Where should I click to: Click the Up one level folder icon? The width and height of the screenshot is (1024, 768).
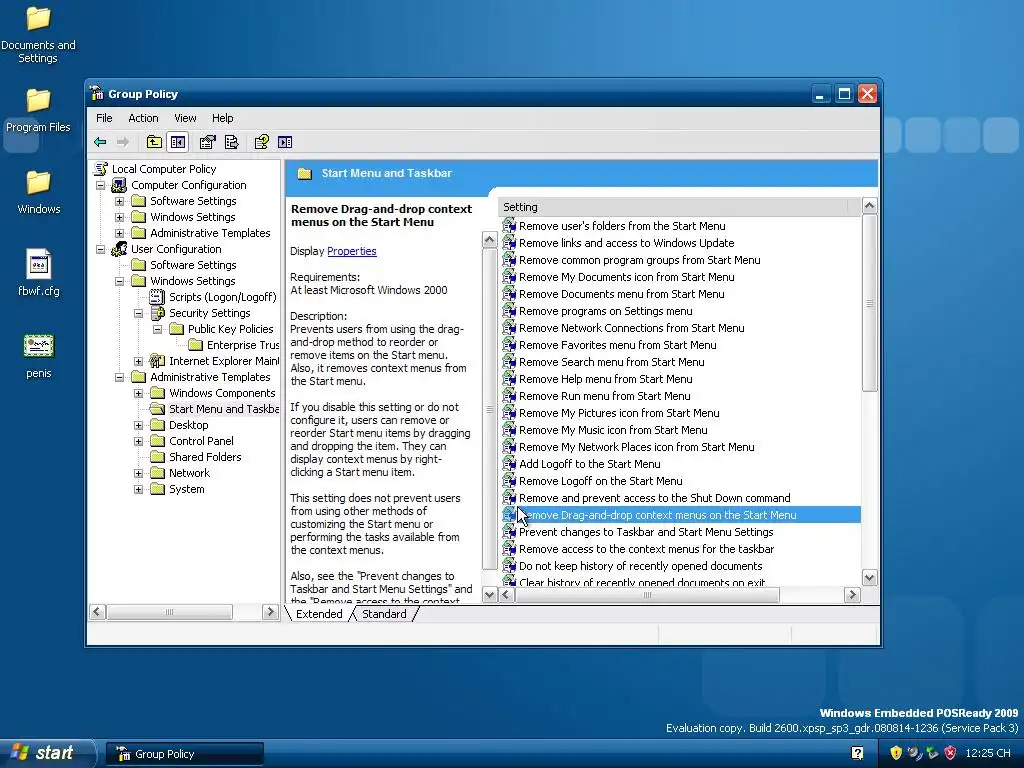coord(154,142)
